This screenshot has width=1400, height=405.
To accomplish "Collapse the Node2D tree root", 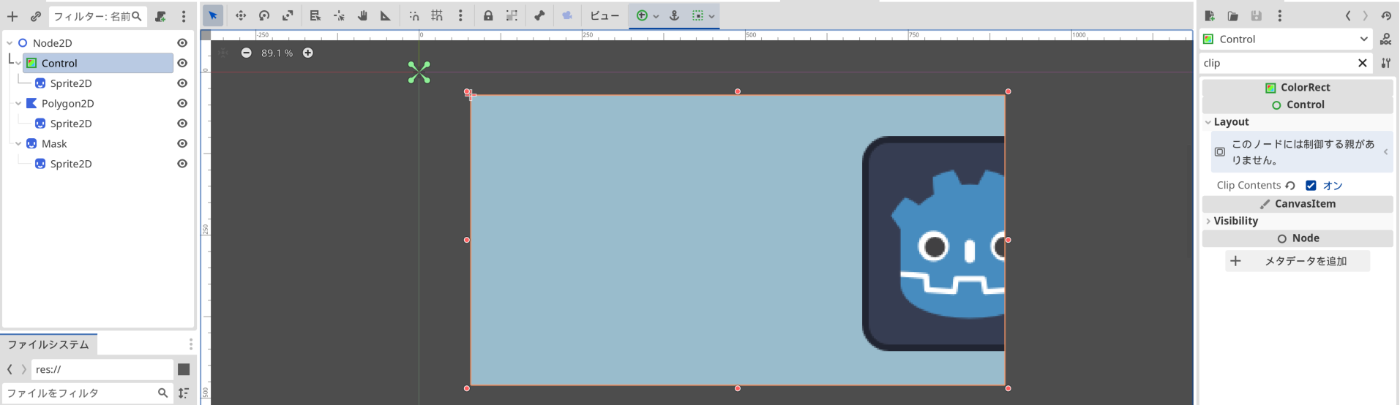I will (10, 43).
